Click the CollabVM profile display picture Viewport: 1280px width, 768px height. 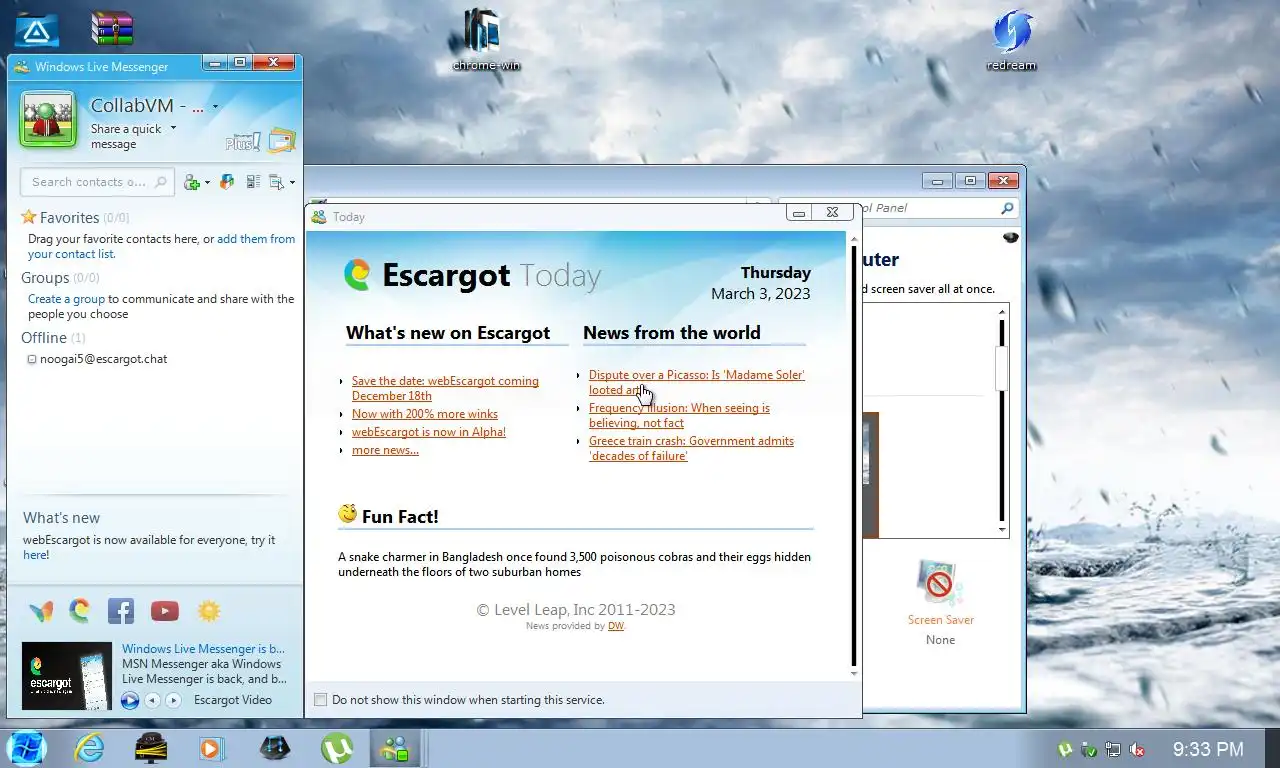(48, 120)
